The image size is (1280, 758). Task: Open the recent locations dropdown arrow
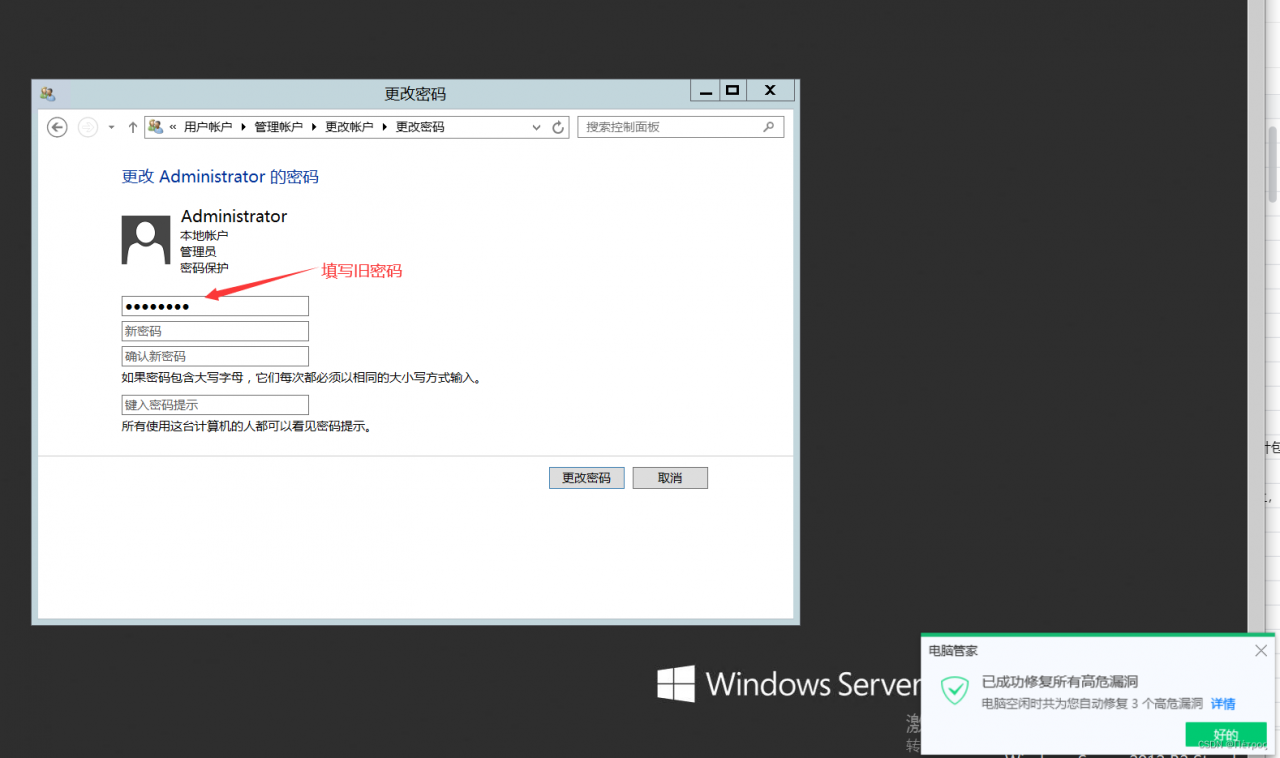click(111, 127)
